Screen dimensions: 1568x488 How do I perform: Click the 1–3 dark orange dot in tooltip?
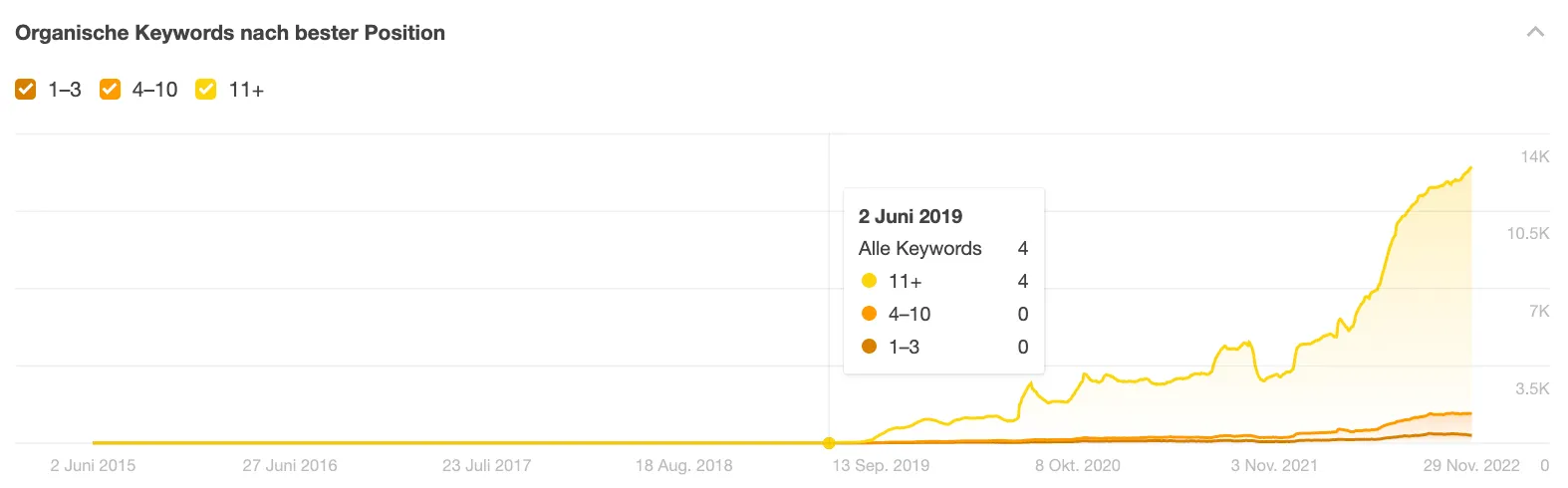coord(869,347)
